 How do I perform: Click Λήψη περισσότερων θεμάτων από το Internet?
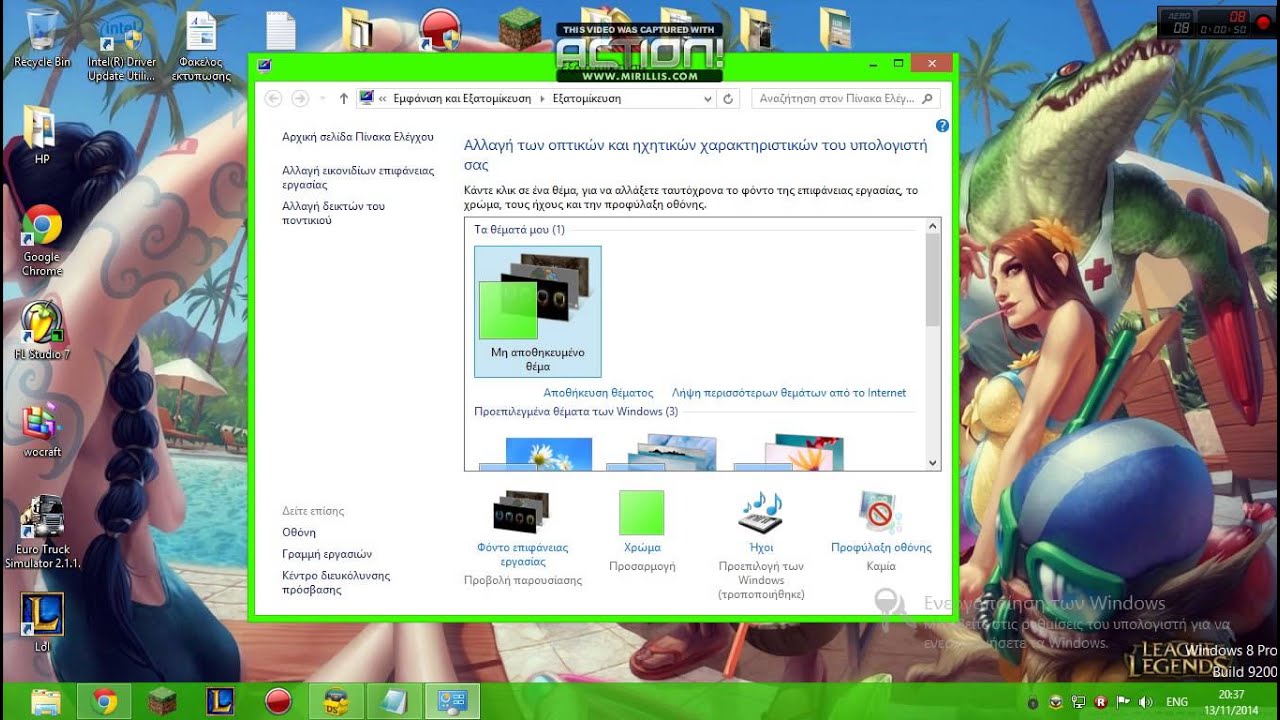pyautogui.click(x=789, y=393)
